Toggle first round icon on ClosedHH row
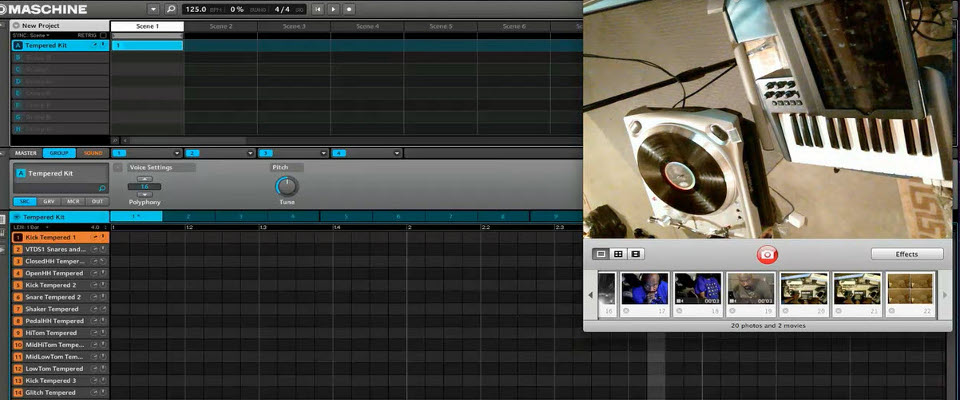960x400 pixels. coord(95,261)
